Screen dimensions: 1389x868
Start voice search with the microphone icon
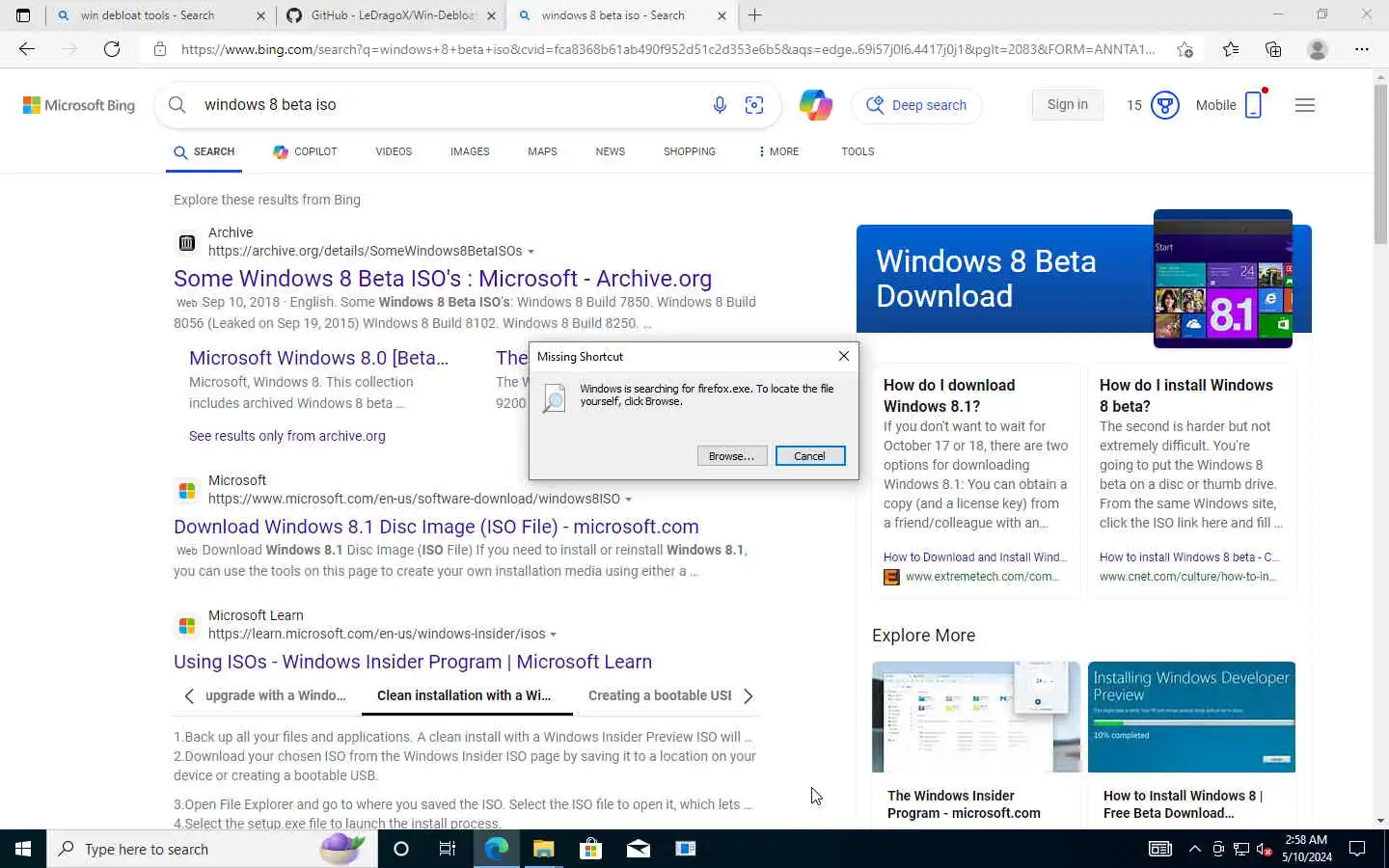click(x=720, y=105)
